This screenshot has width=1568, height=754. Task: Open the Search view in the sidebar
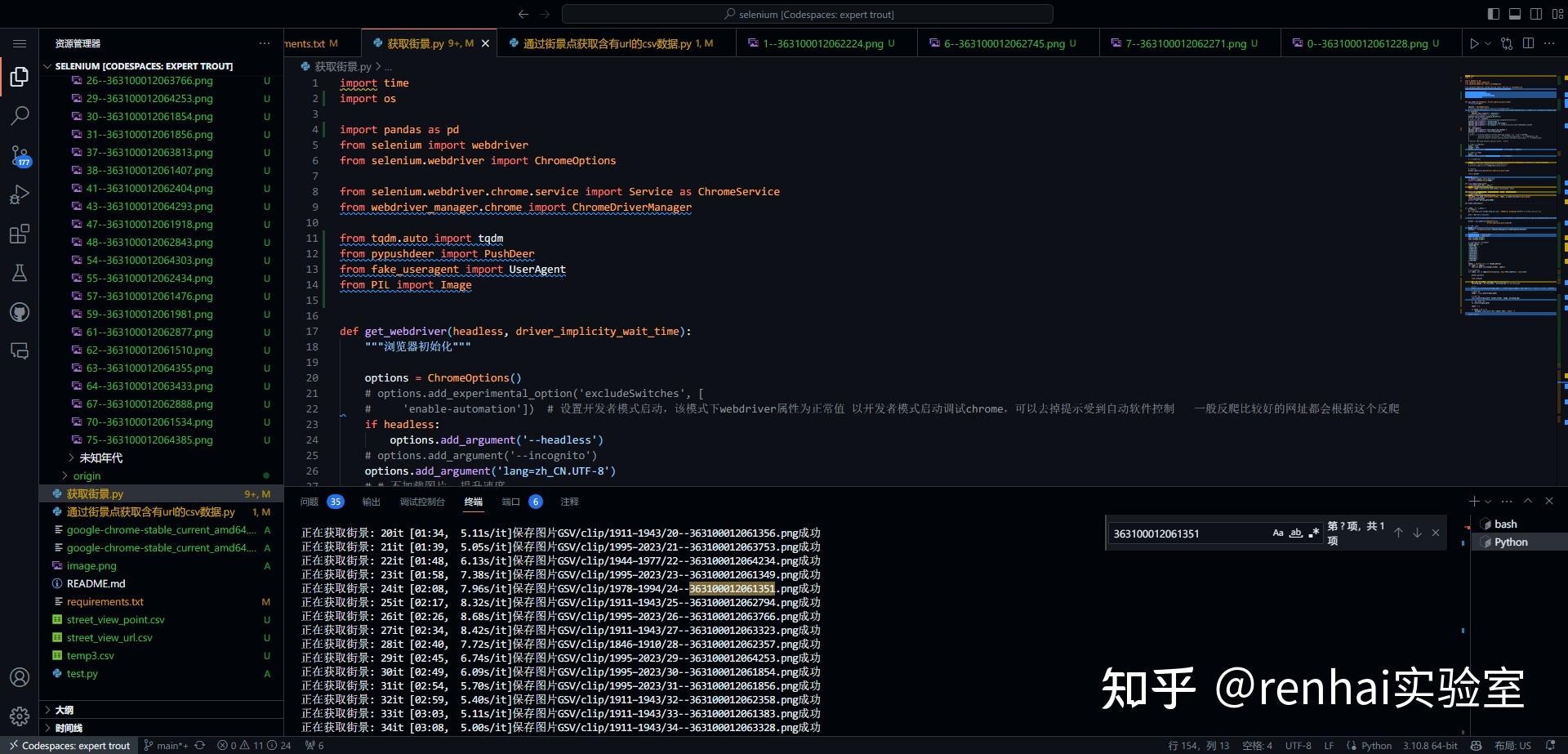[x=20, y=116]
